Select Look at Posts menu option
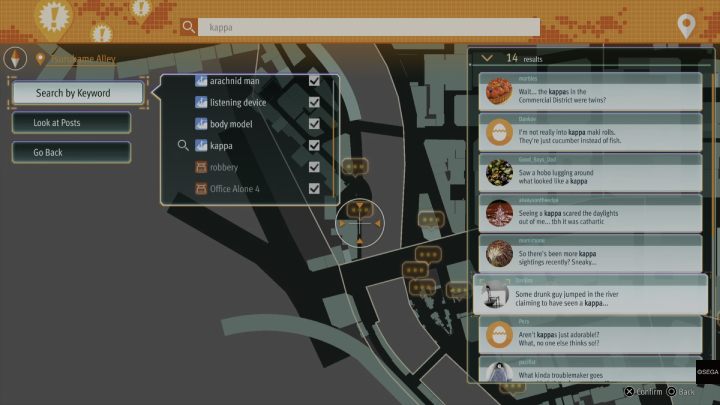The image size is (720, 405). [x=72, y=122]
